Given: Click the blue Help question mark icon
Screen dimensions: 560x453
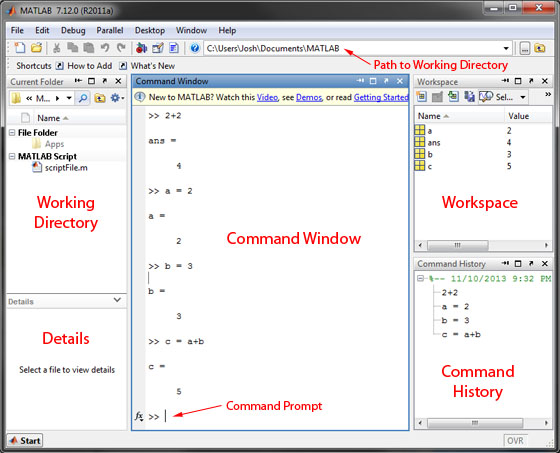Looking at the screenshot, I should 195,48.
